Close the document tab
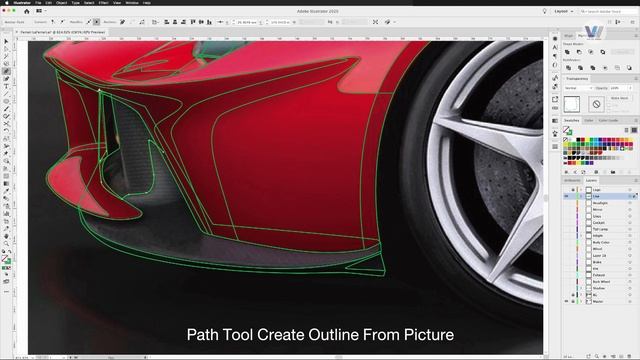The image size is (640, 360). click(x=17, y=32)
